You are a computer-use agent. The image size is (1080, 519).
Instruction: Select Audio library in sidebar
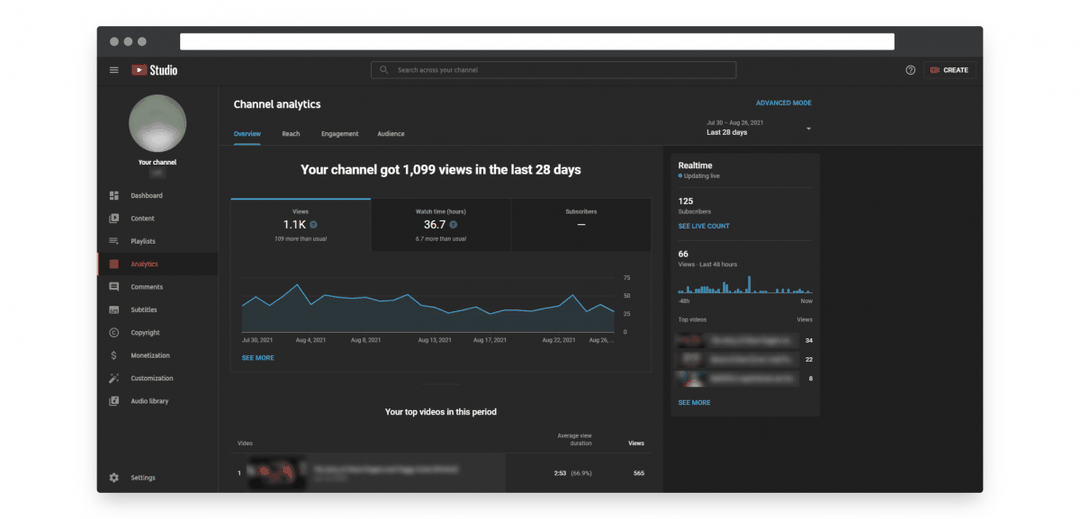157,401
